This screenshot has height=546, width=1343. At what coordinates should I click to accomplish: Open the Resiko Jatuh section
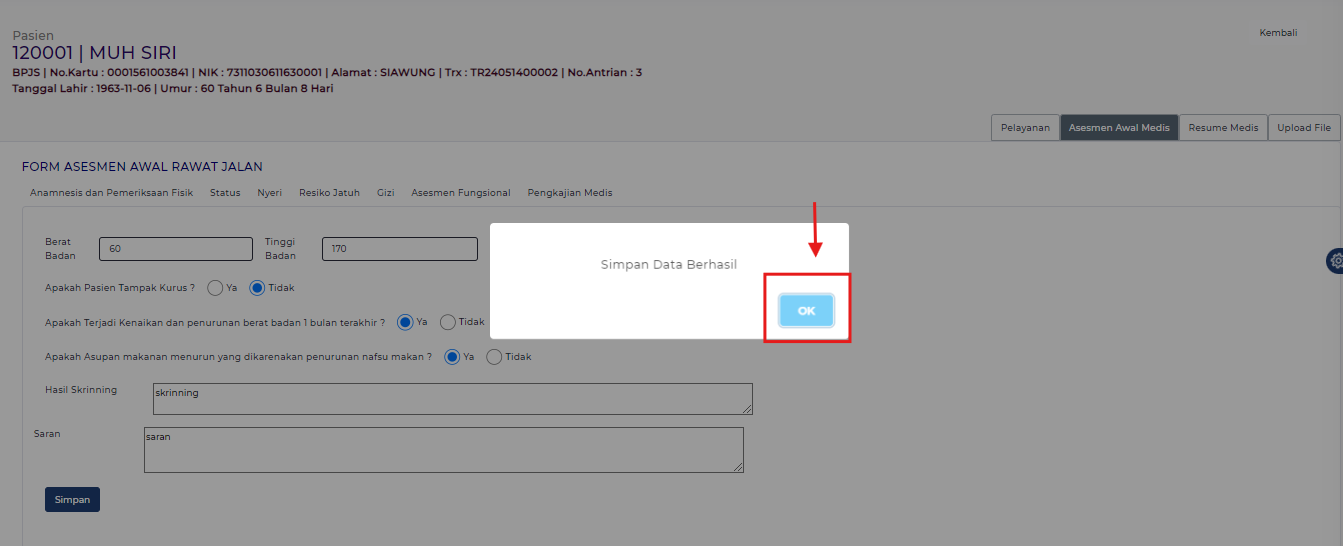coord(329,193)
